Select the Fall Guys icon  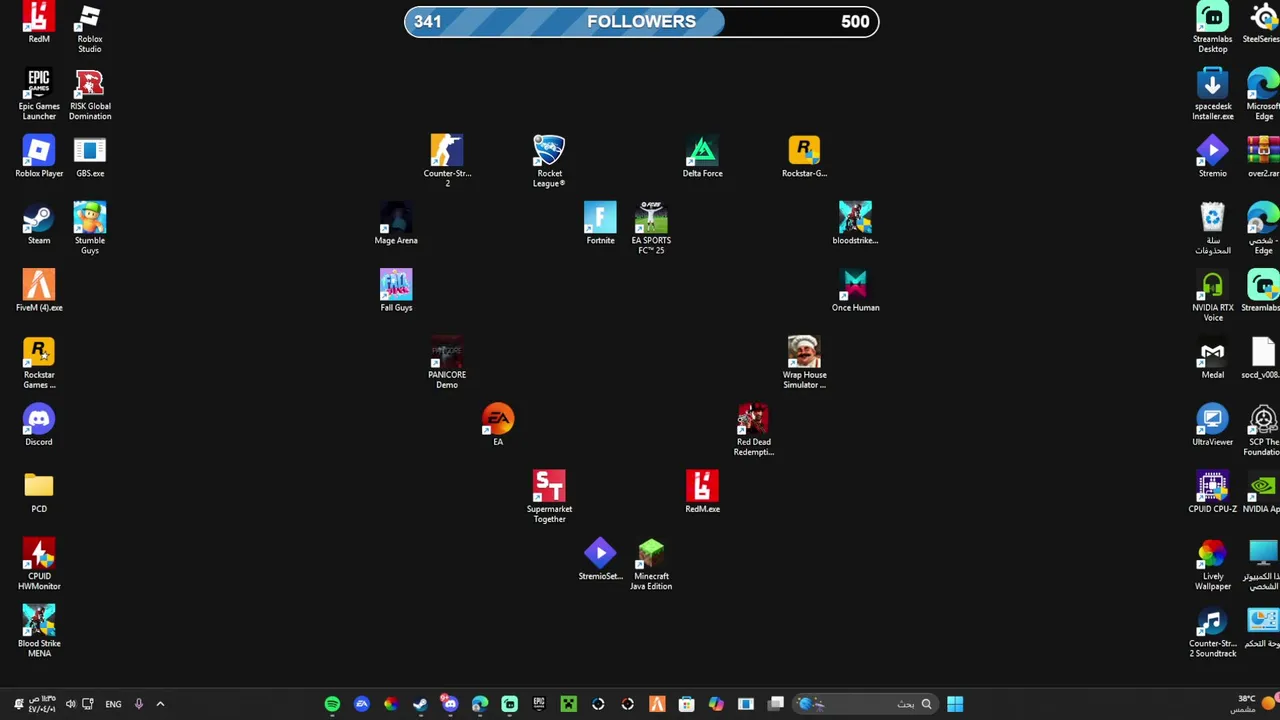[396, 291]
